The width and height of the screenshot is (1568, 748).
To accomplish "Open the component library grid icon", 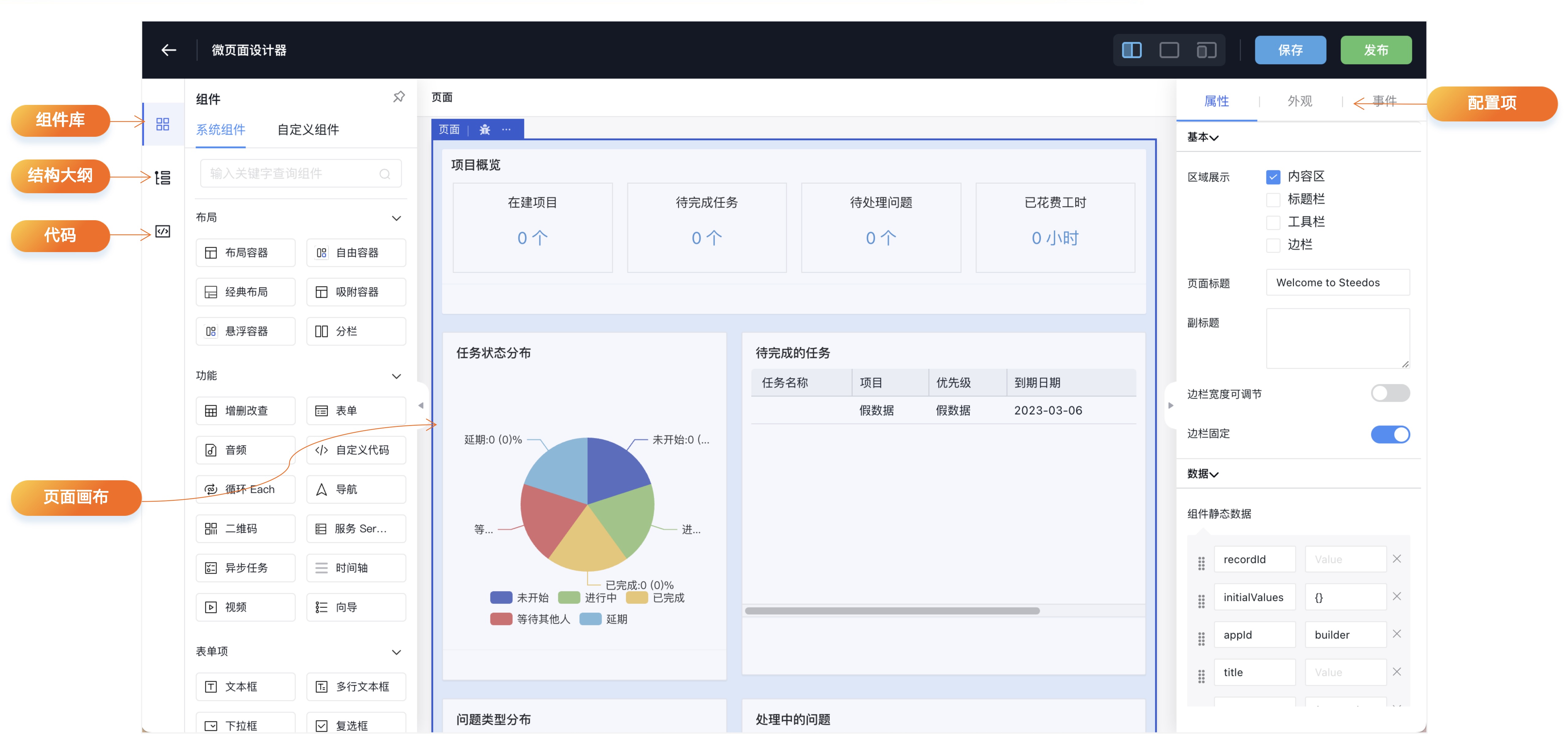I will (x=162, y=124).
